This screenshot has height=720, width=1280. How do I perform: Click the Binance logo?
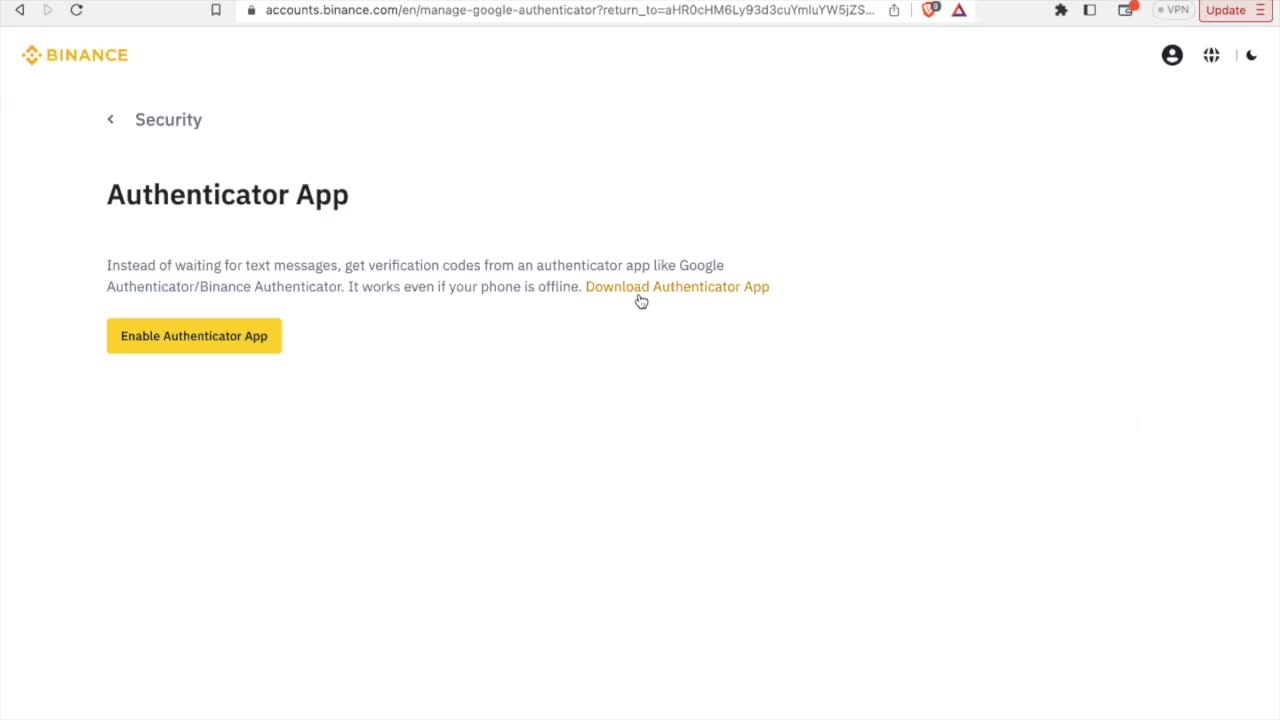tap(75, 55)
